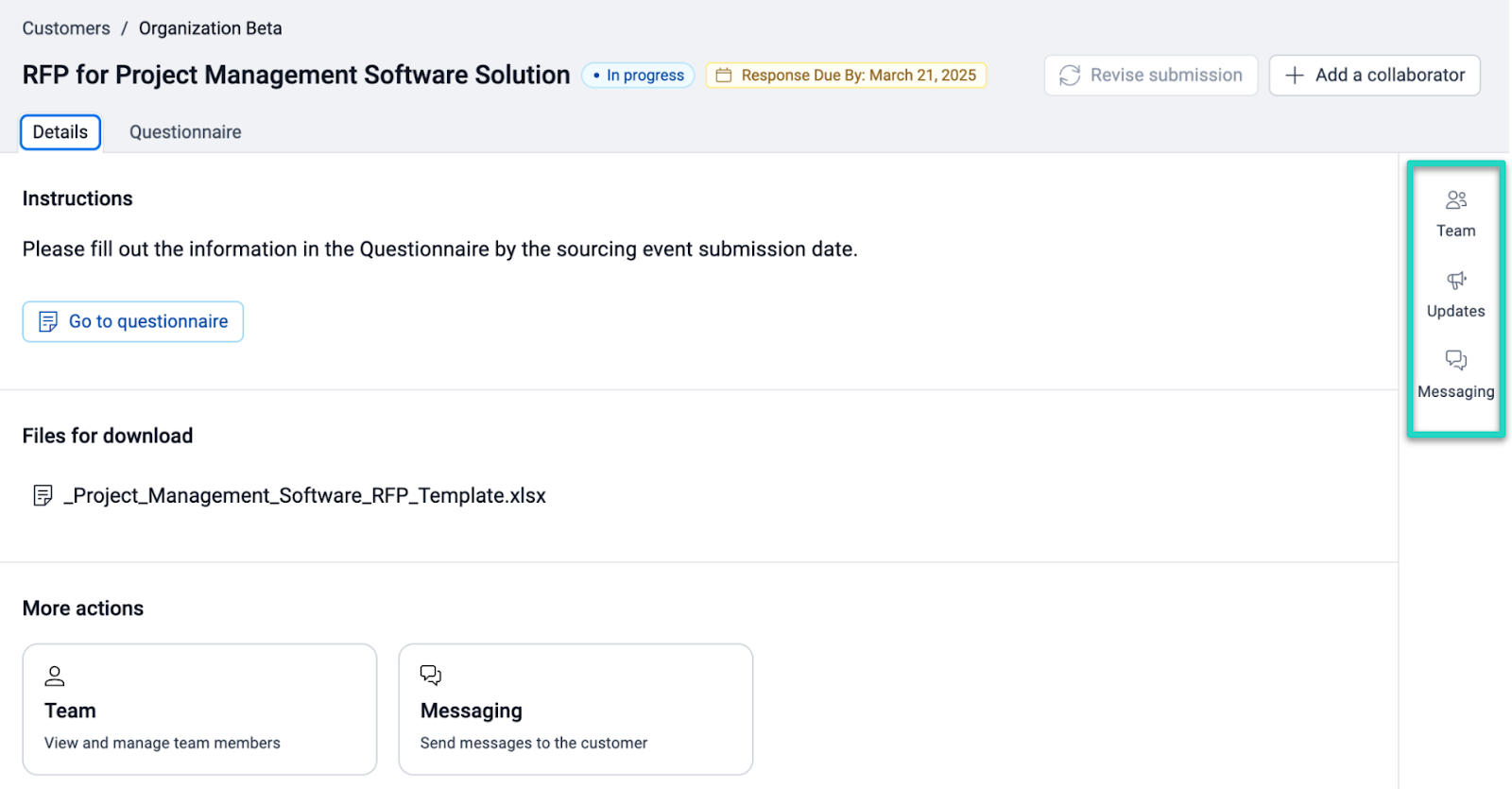
Task: Select the Details tab
Action: pos(60,132)
